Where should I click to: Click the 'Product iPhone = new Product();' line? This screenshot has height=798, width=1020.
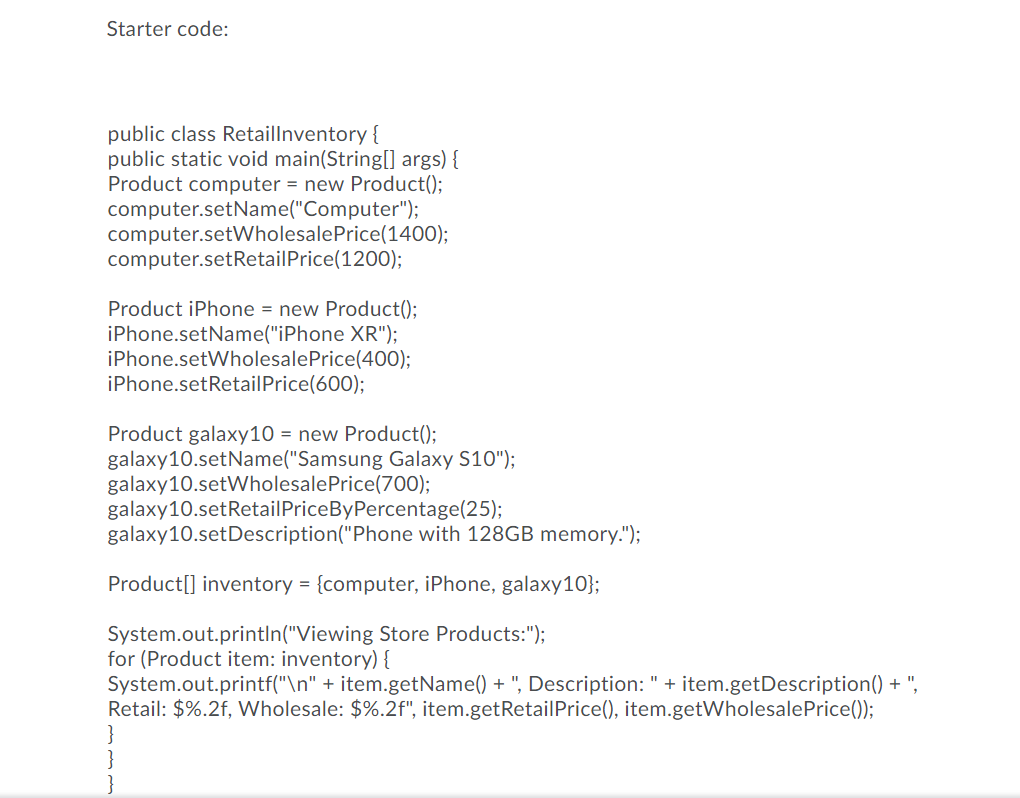(x=263, y=309)
